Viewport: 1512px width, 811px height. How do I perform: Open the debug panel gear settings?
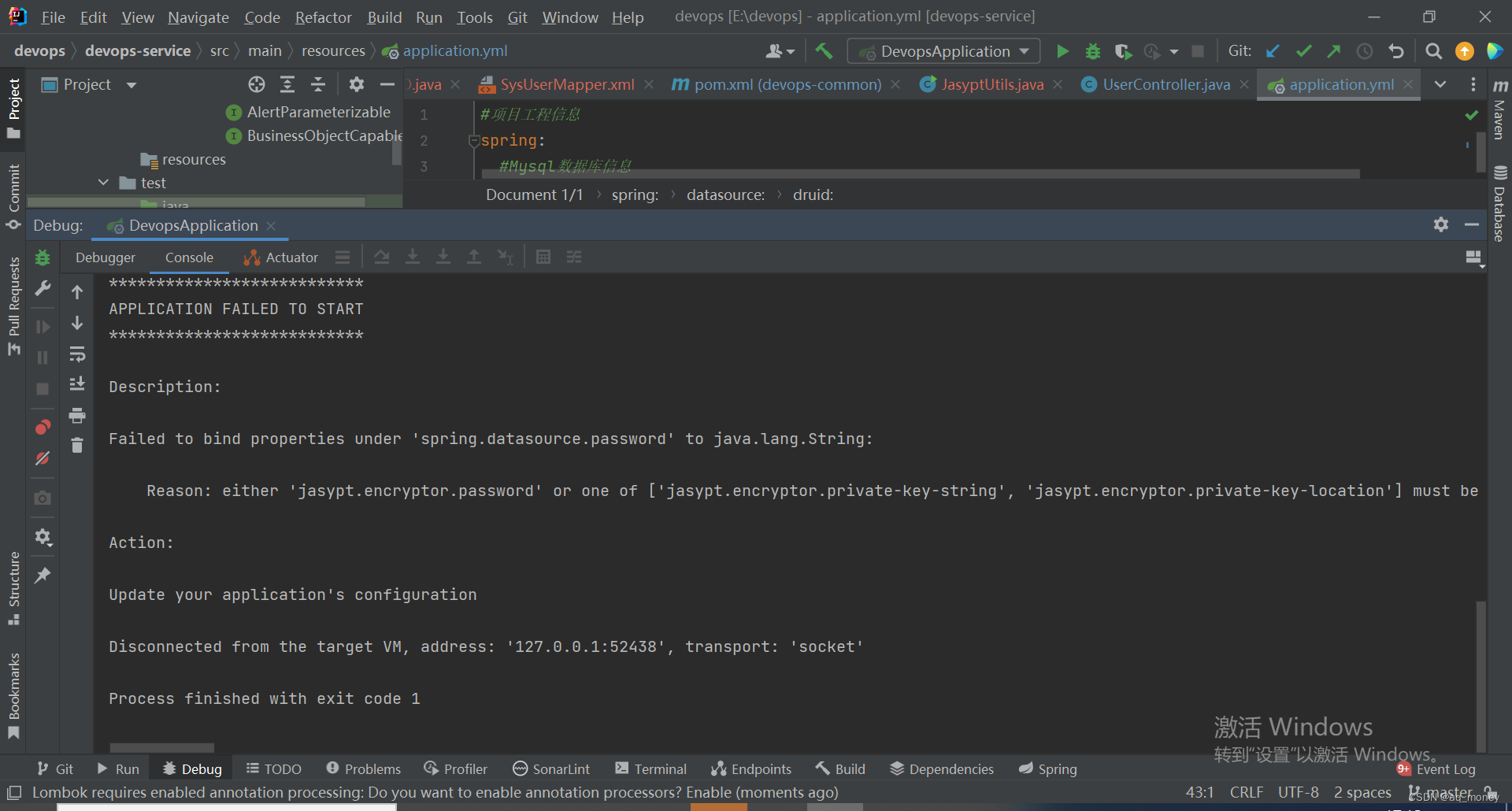tap(43, 537)
